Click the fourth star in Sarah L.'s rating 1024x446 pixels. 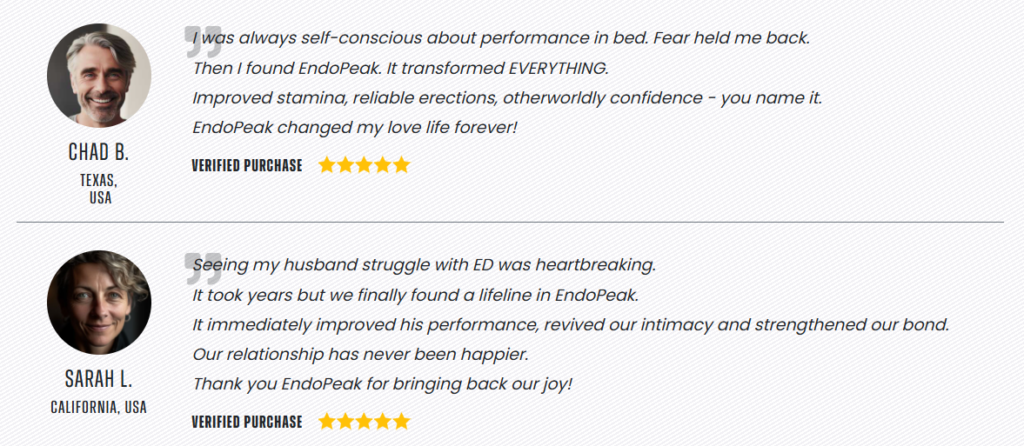pos(383,421)
